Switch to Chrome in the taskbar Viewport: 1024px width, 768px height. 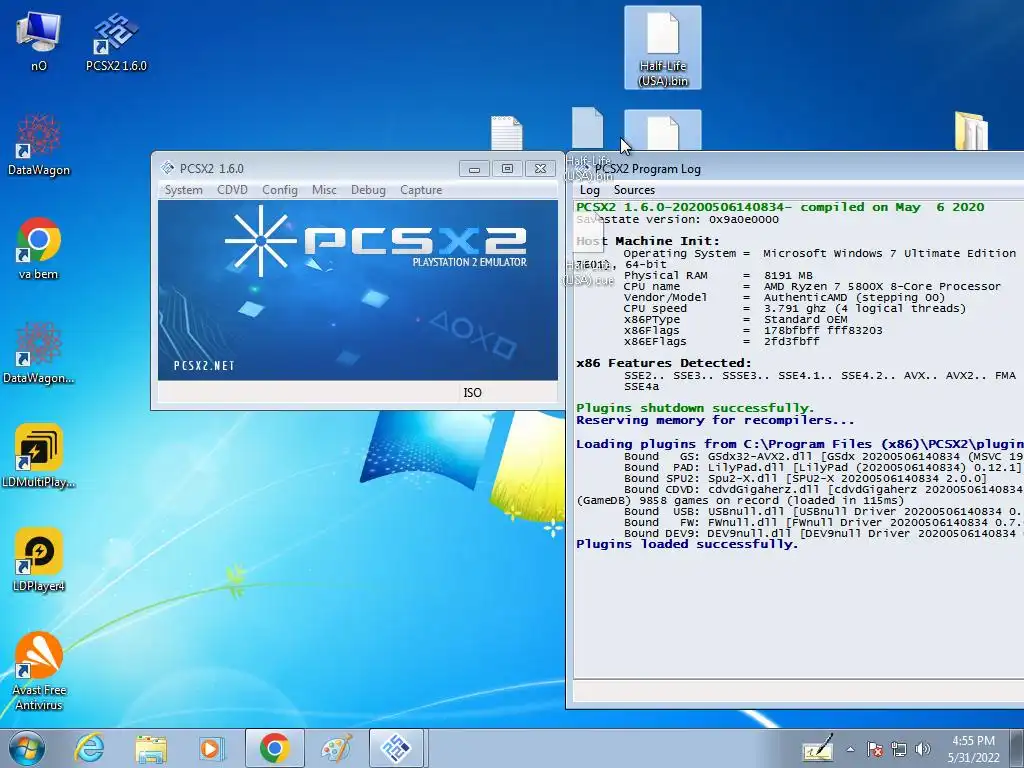pos(275,748)
